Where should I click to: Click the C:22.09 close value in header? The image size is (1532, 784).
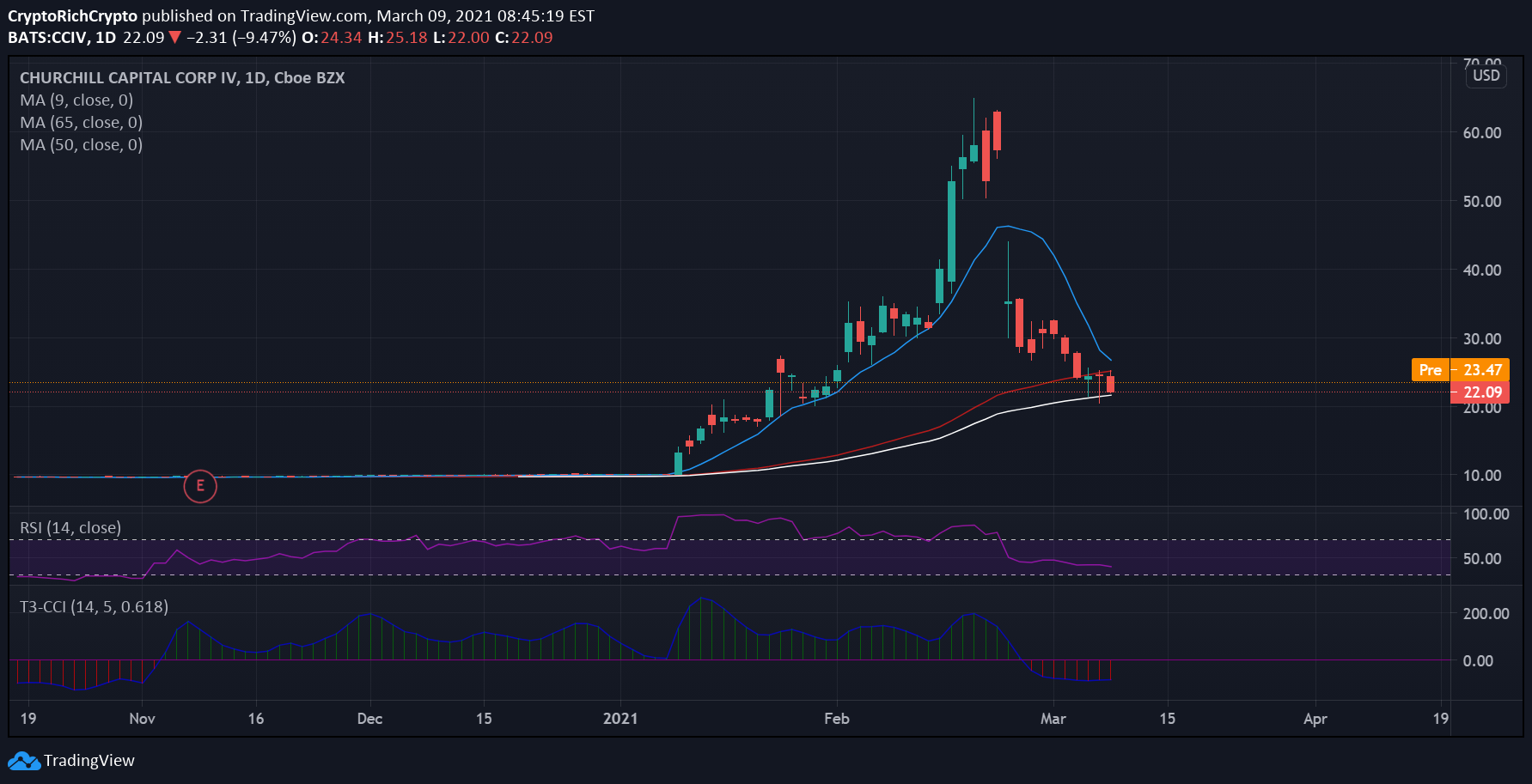tap(523, 38)
